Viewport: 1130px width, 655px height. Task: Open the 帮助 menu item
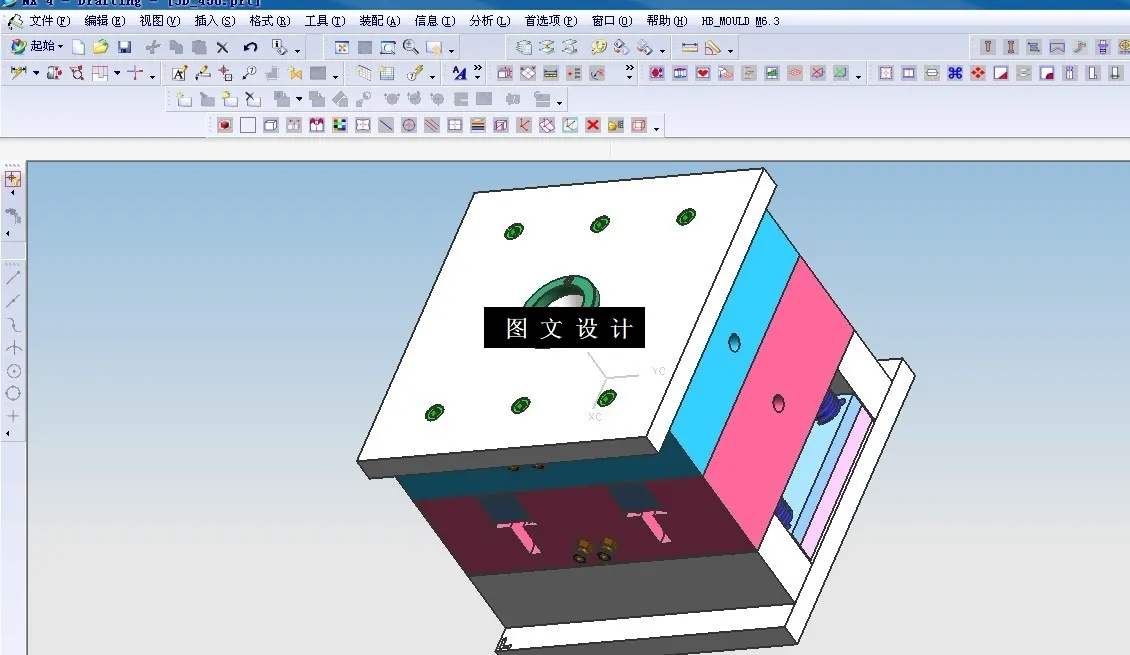[x=670, y=20]
